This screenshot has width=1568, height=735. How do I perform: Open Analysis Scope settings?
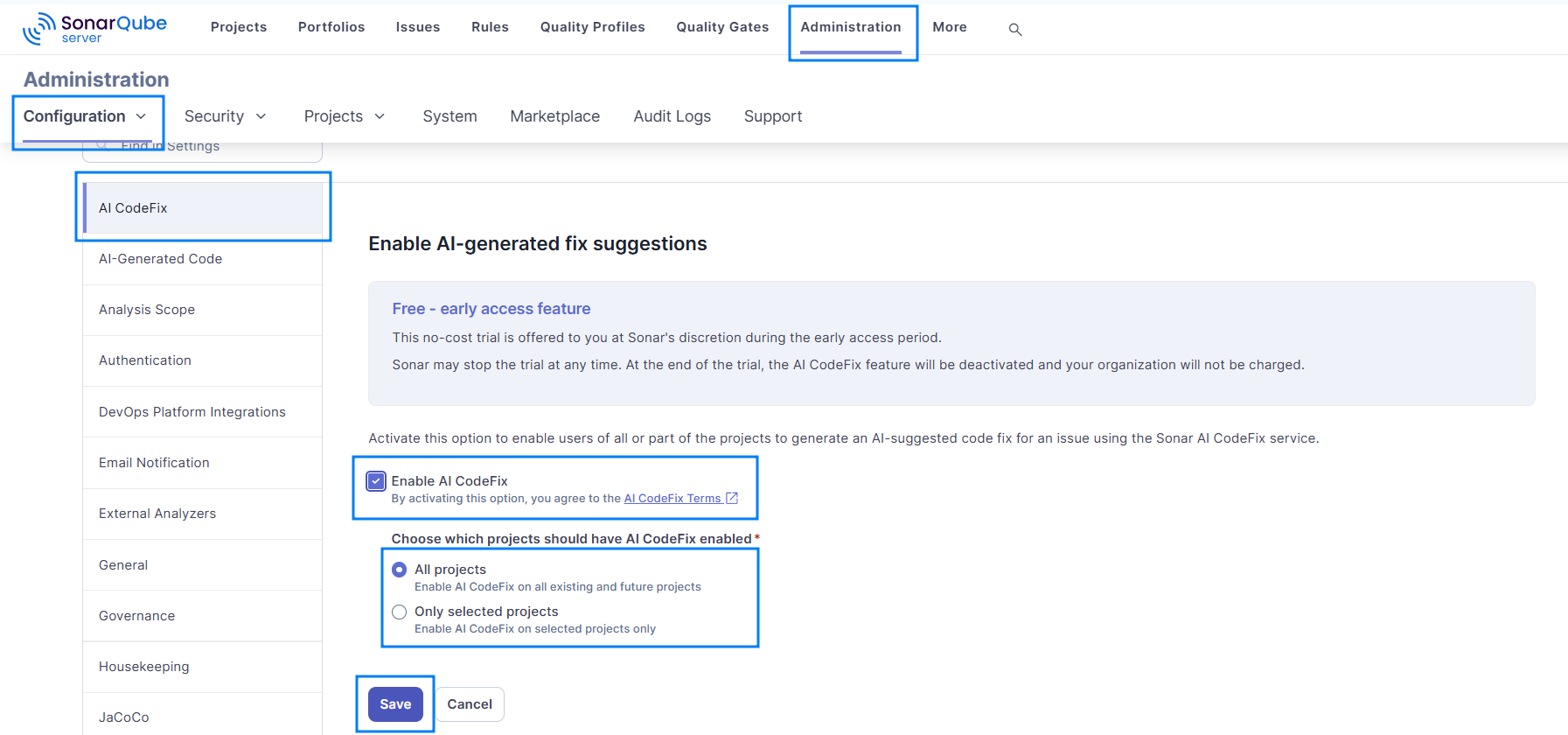point(203,310)
